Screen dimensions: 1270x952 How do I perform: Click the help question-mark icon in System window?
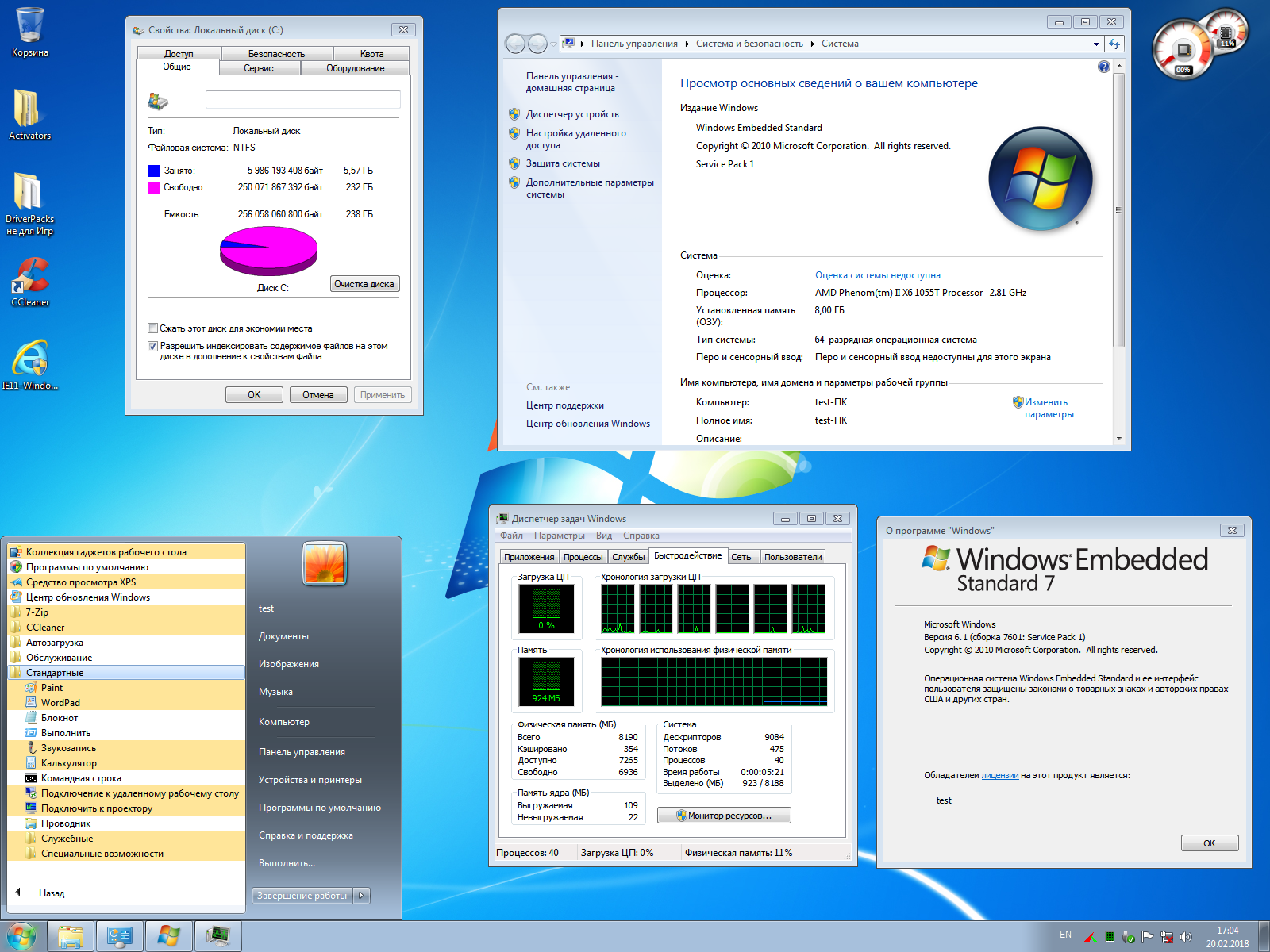tap(1103, 67)
